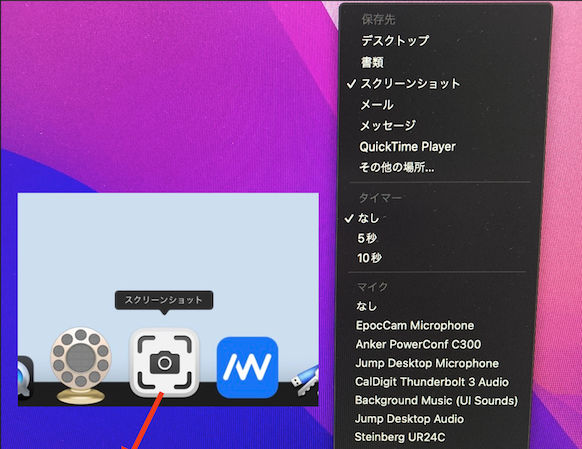Image resolution: width=582 pixels, height=449 pixels.
Task: Select Jump Desktop Audio input
Action: click(409, 419)
